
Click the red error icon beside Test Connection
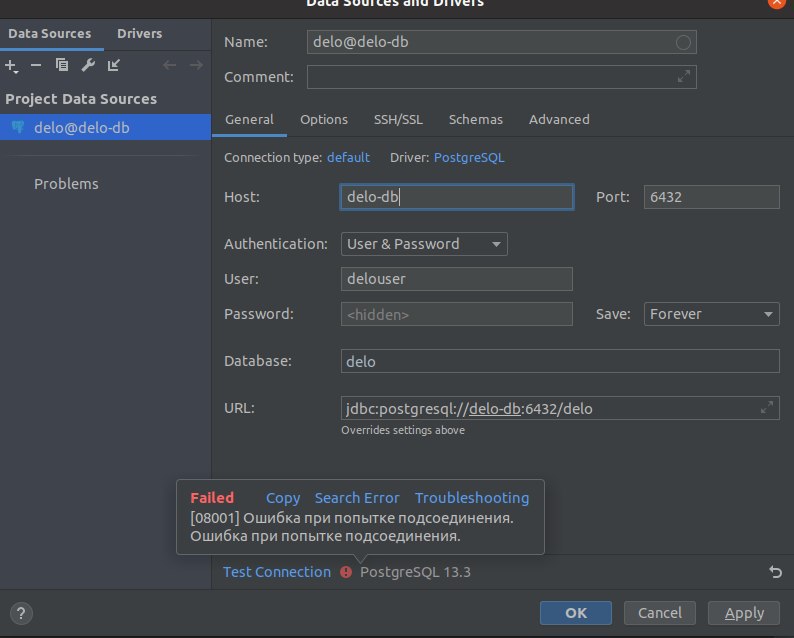tap(346, 572)
